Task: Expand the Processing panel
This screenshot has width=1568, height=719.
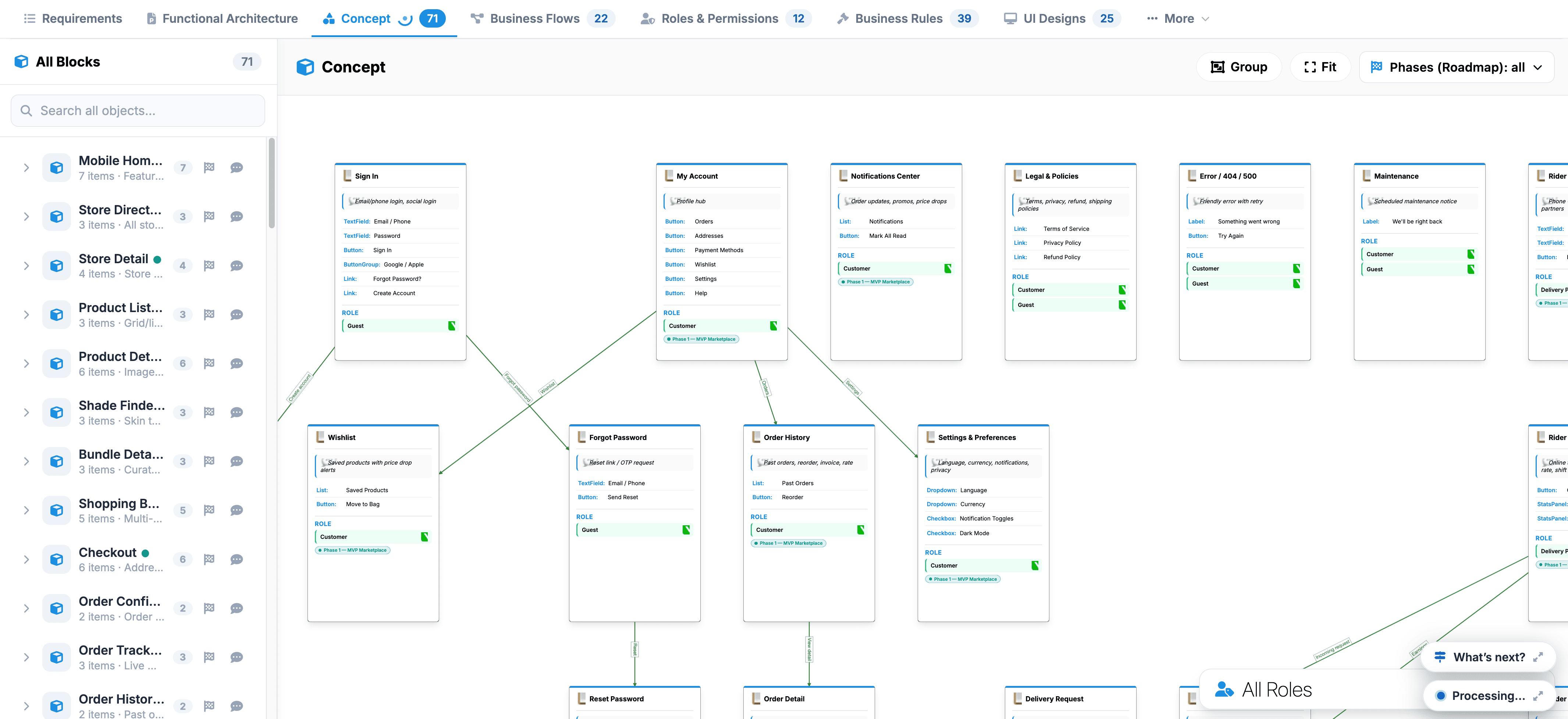Action: (x=1537, y=696)
